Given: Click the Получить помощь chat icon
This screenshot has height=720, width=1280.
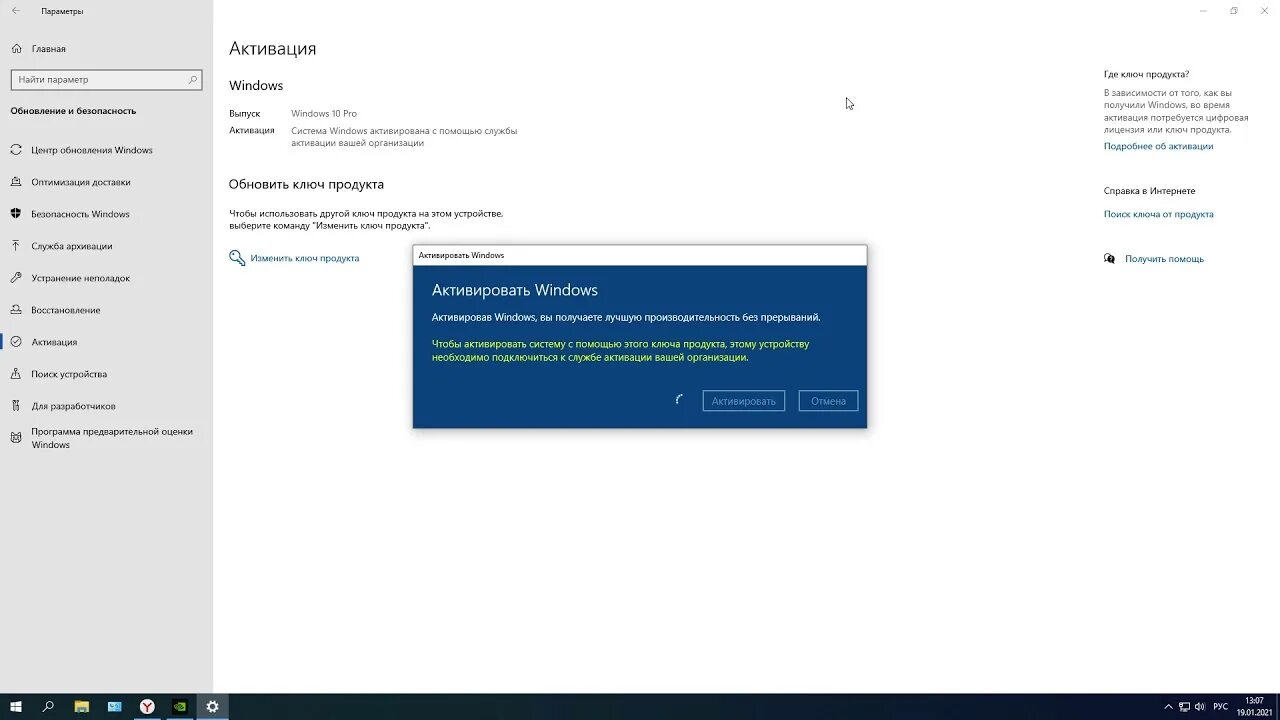Looking at the screenshot, I should 1109,258.
